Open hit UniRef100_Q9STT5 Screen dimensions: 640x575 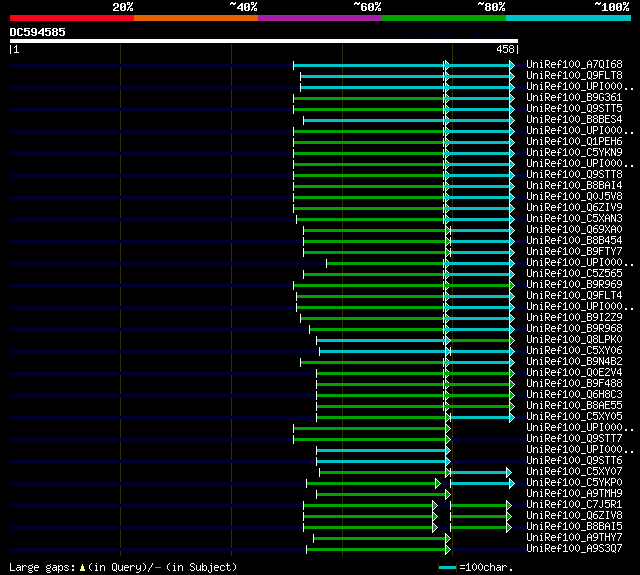click(x=574, y=109)
